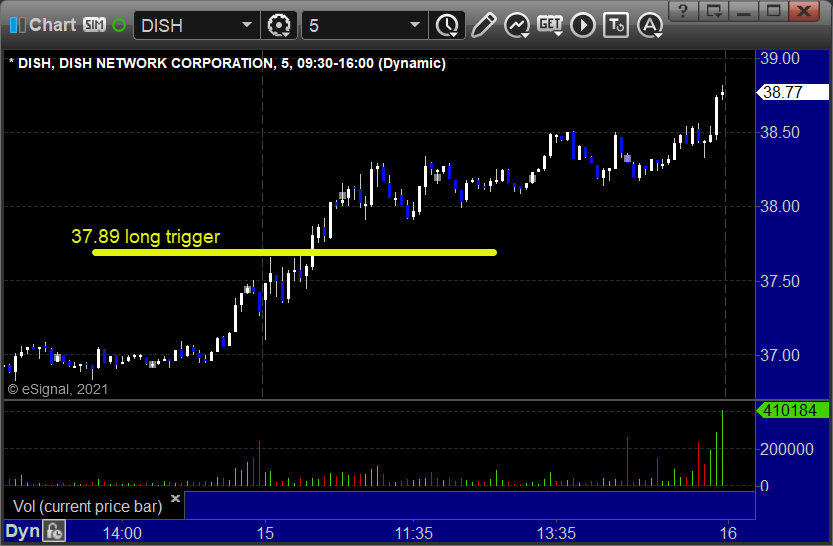
Task: Open the DISH symbol dropdown arrow
Action: click(246, 25)
